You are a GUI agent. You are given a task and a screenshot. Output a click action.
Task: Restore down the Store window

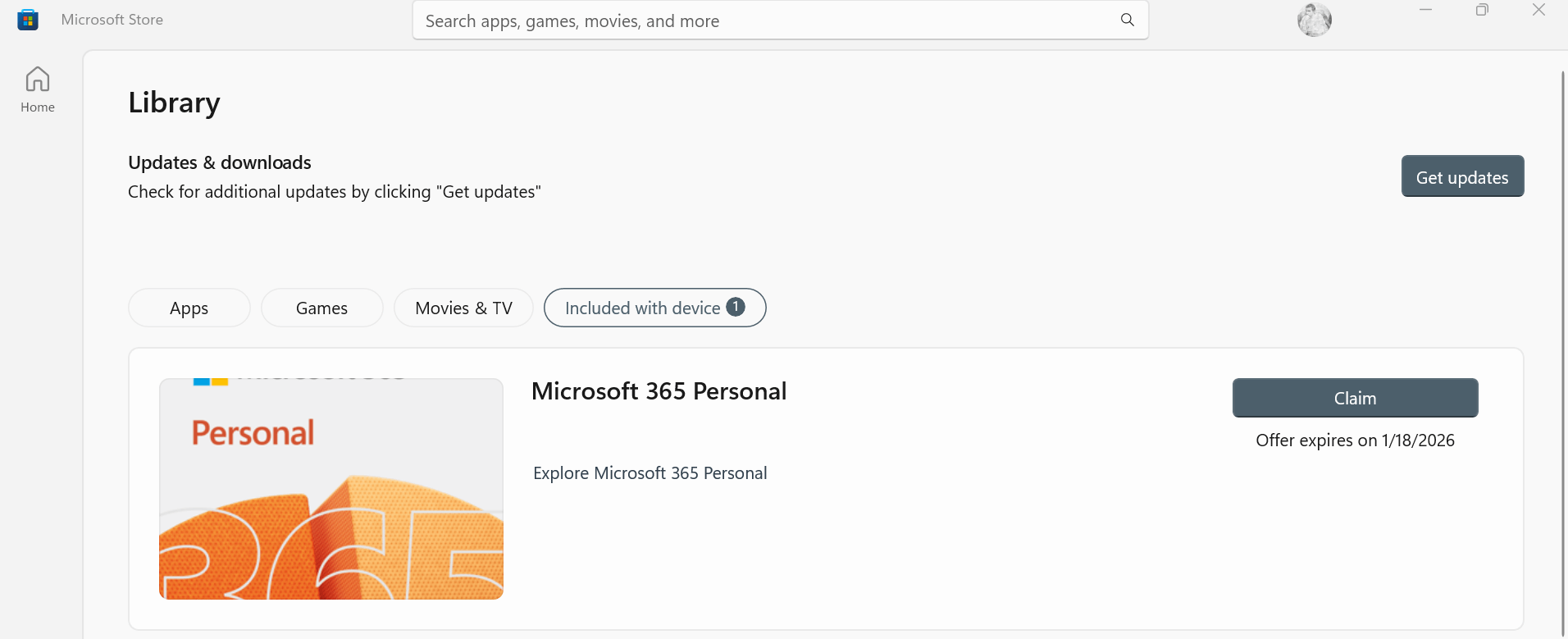[x=1482, y=10]
